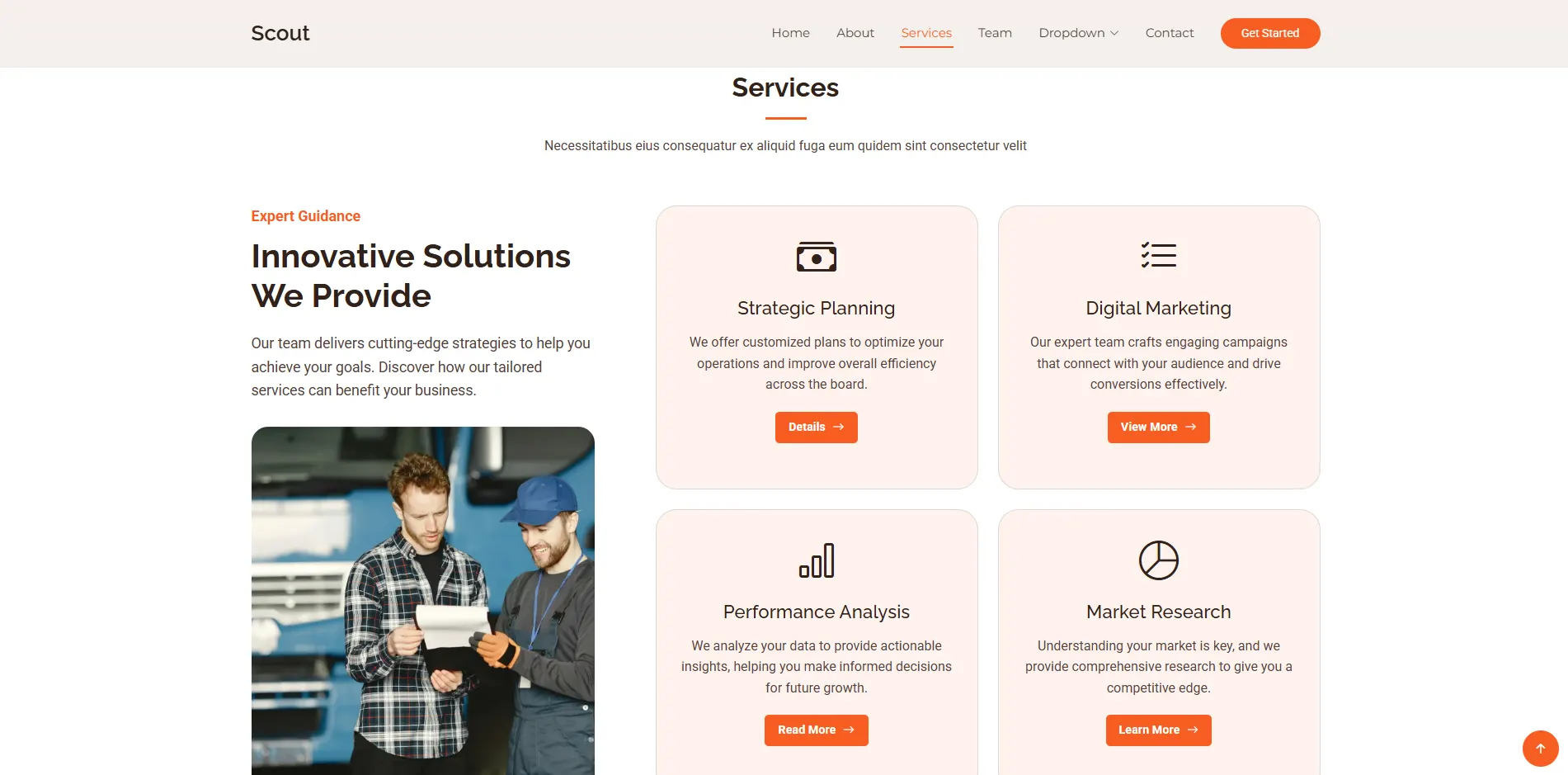Select the Services nav item

coord(925,33)
